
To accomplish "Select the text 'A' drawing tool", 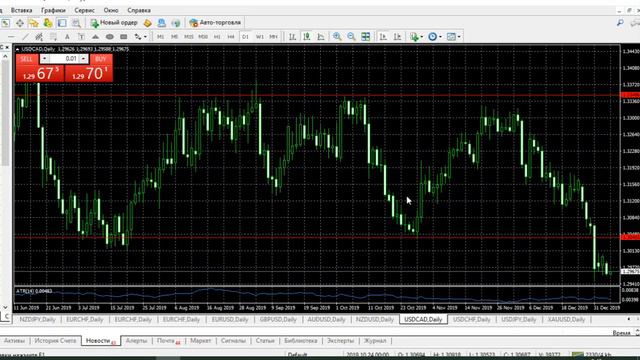I will (x=67, y=37).
